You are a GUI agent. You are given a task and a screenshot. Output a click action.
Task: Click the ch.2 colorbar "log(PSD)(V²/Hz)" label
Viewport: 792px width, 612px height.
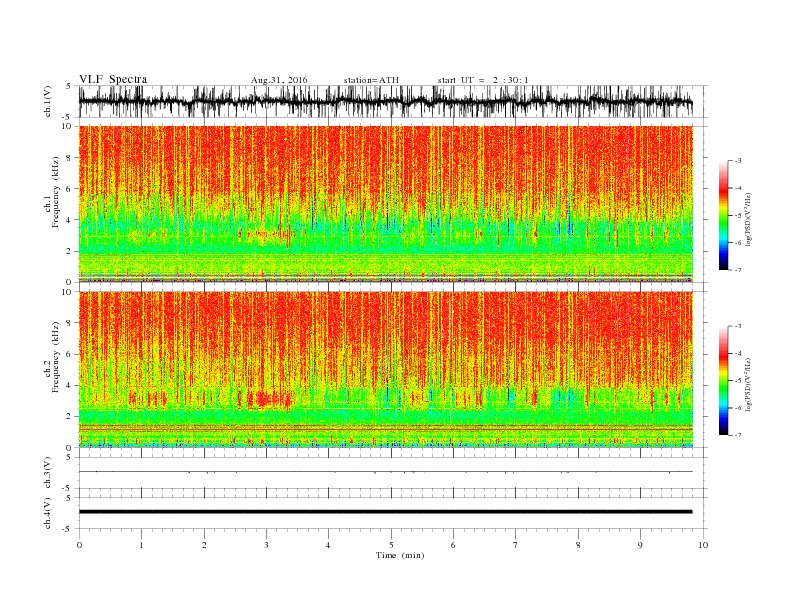[x=748, y=384]
